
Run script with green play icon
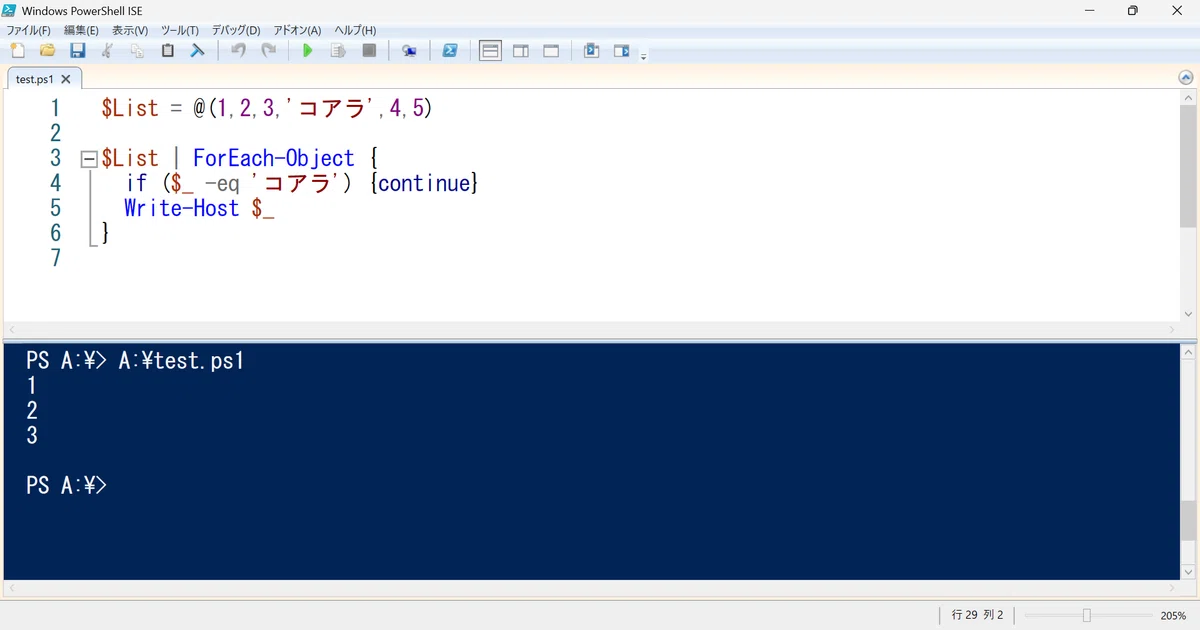tap(308, 51)
